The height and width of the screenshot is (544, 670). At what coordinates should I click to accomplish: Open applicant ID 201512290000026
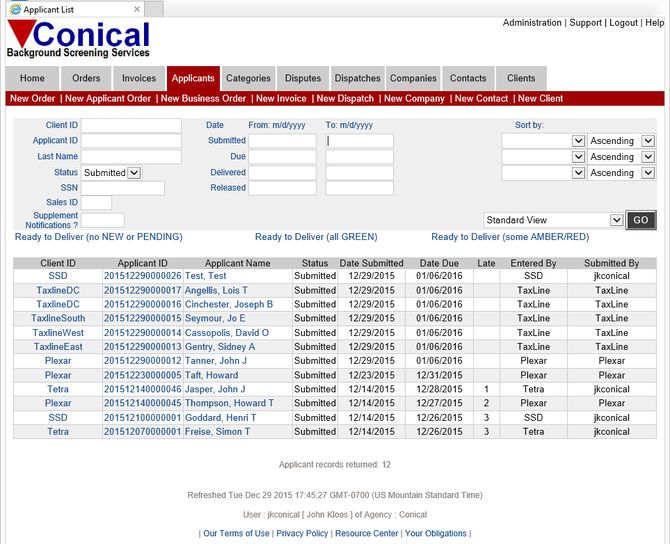142,276
